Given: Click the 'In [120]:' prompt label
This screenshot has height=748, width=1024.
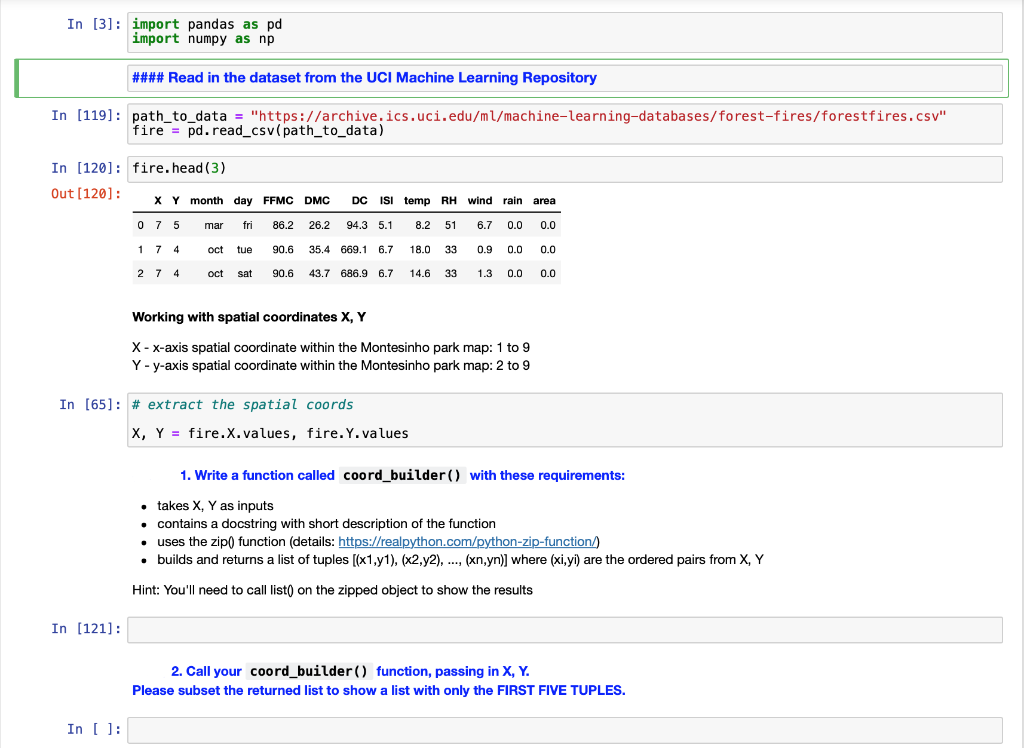Looking at the screenshot, I should [x=84, y=168].
